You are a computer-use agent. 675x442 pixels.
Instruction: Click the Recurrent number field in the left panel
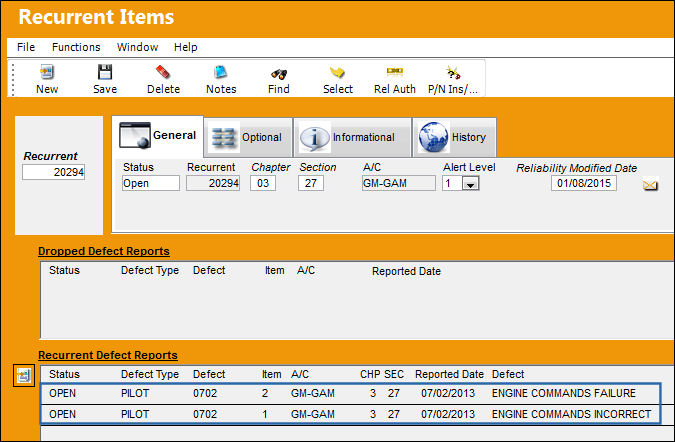tap(53, 172)
